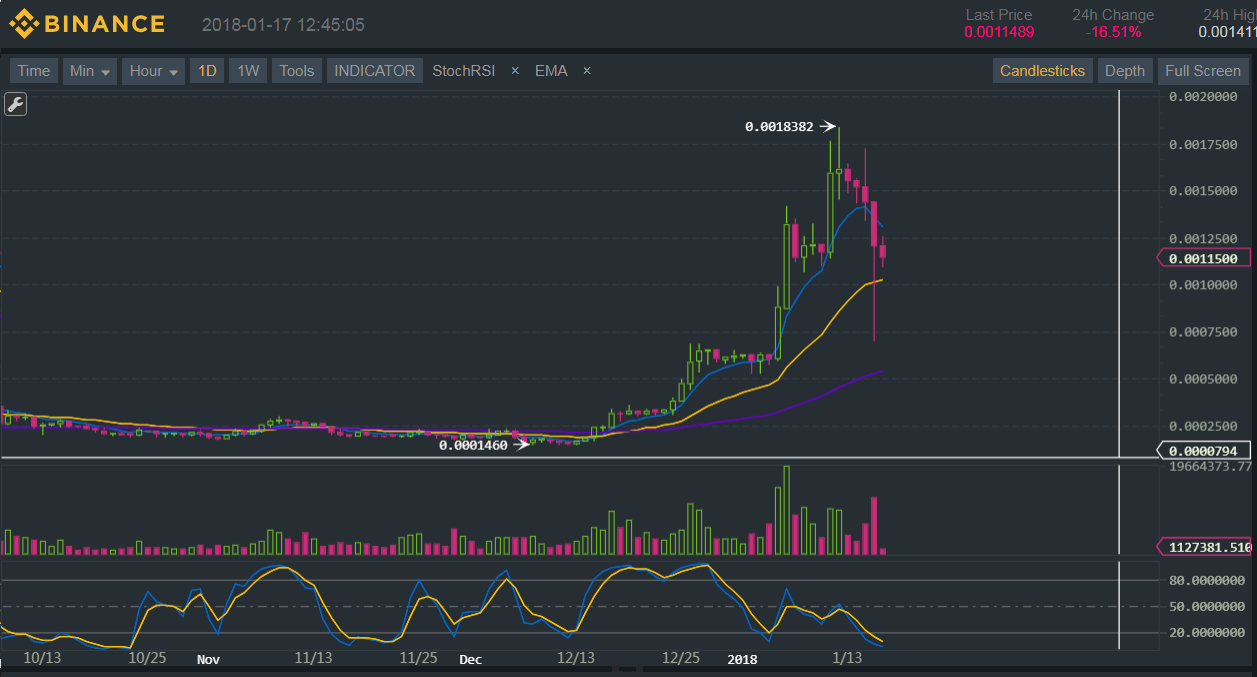Click the 0.0010000 price axis label
Image resolution: width=1257 pixels, height=677 pixels.
click(1203, 285)
